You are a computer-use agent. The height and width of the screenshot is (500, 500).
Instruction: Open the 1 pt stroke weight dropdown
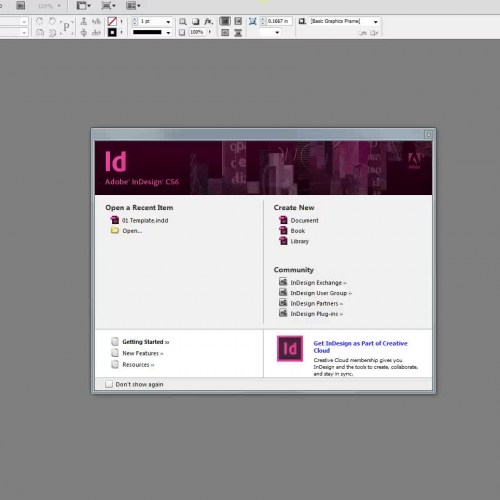[168, 22]
